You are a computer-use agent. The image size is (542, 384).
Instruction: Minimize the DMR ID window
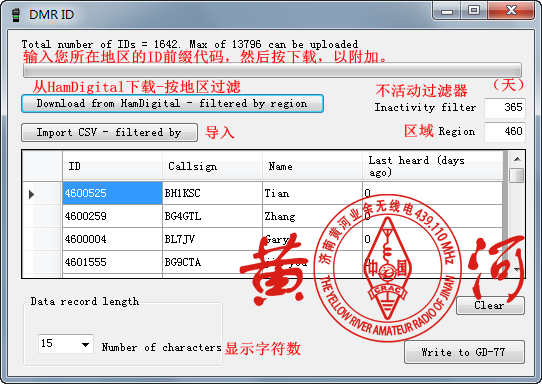[447, 11]
